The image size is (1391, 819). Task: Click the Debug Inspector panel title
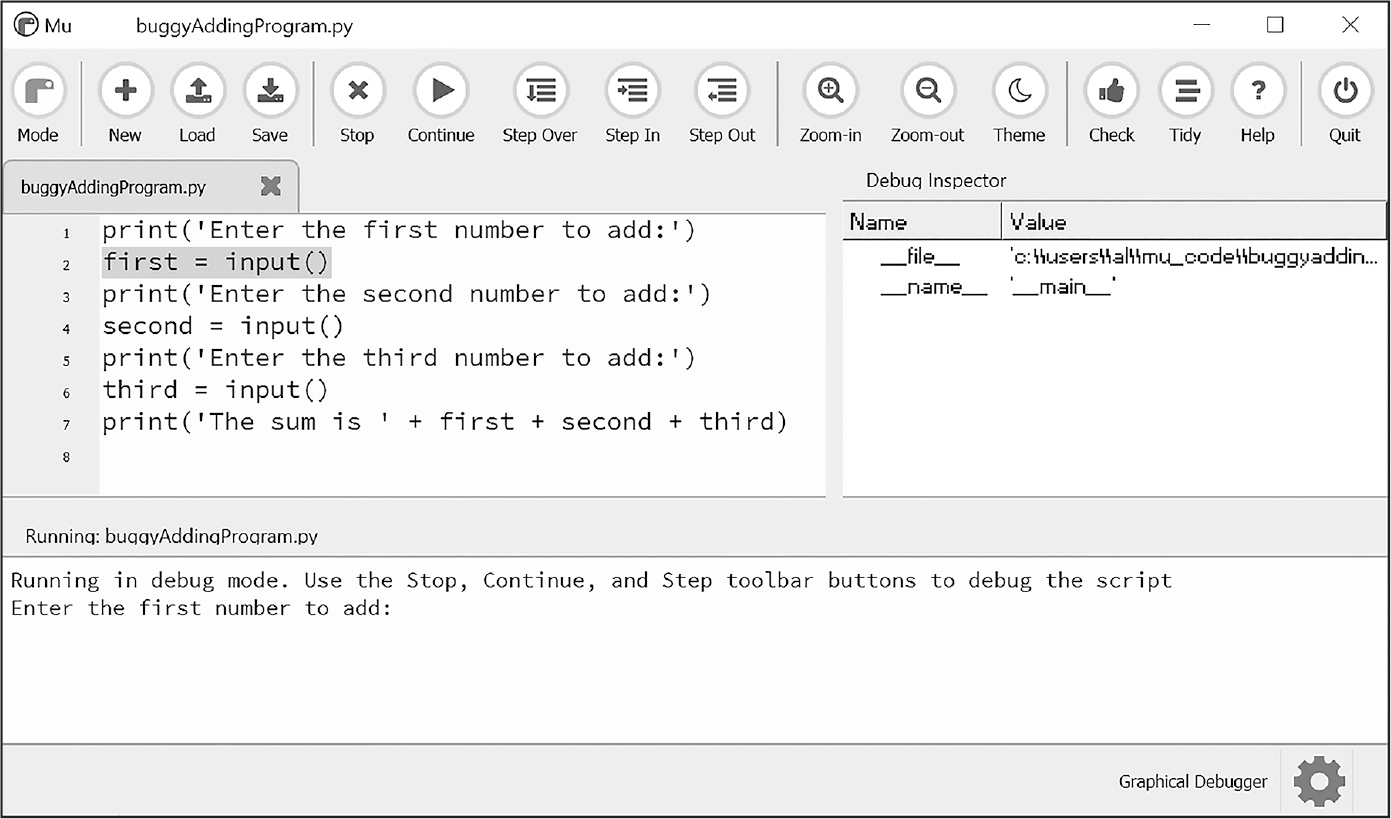tap(936, 181)
